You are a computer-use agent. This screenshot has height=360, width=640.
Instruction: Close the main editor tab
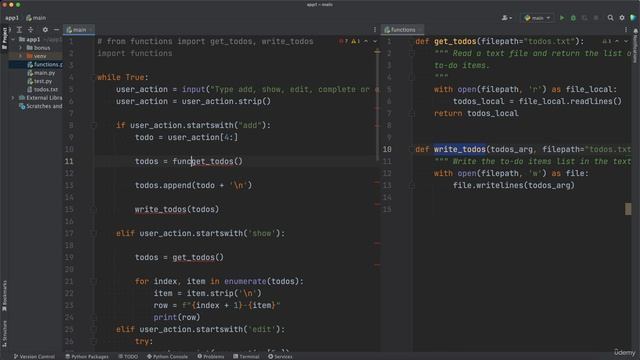tap(91, 30)
